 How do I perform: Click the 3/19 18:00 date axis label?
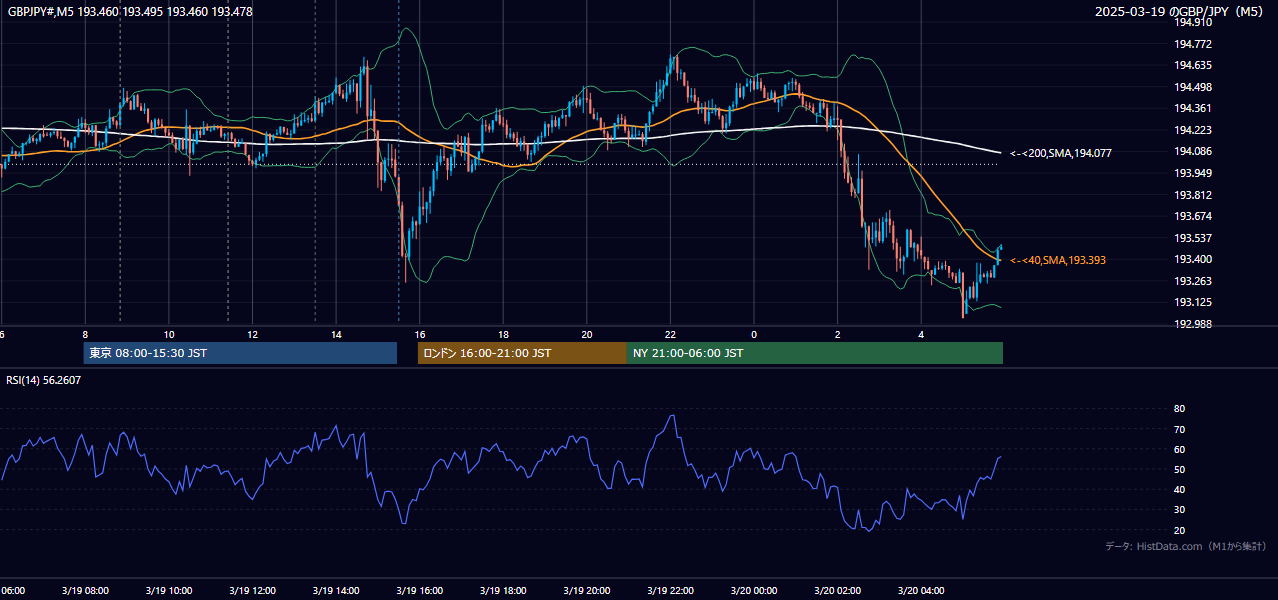(502, 591)
